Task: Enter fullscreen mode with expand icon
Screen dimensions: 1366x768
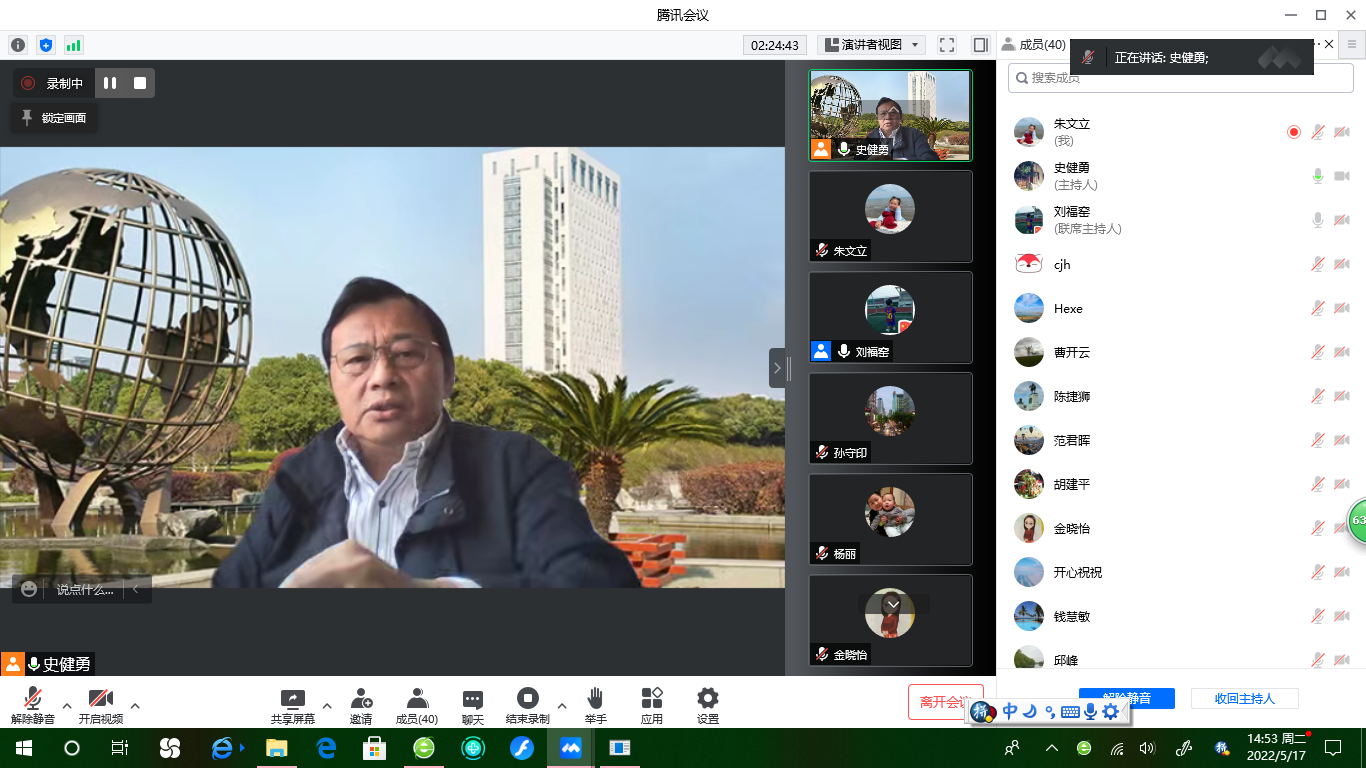Action: pyautogui.click(x=947, y=45)
